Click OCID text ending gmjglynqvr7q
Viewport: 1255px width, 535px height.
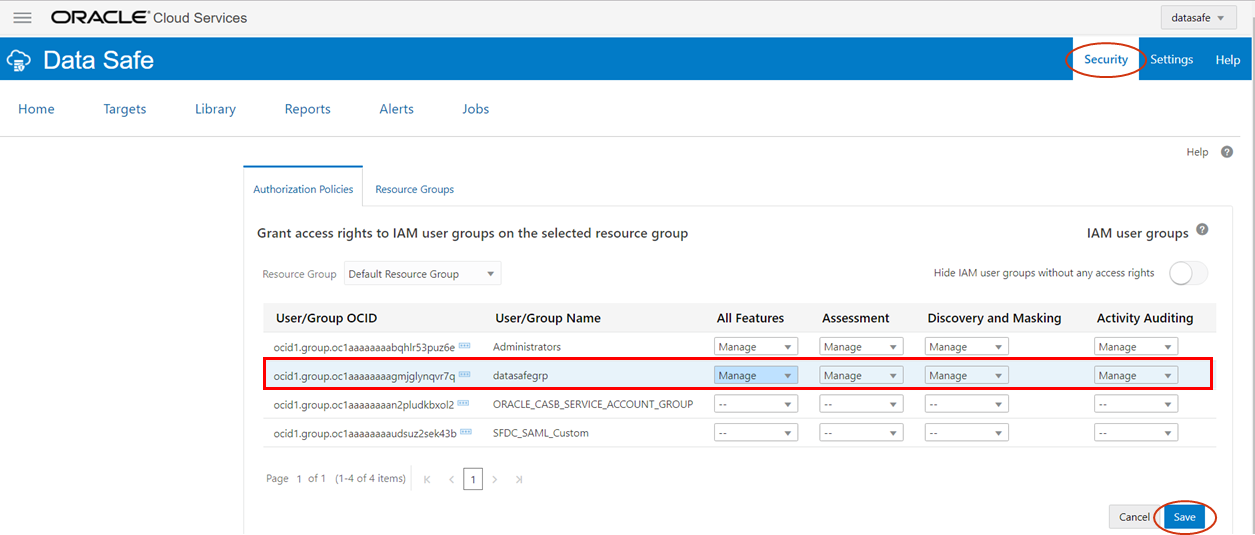pyautogui.click(x=364, y=376)
